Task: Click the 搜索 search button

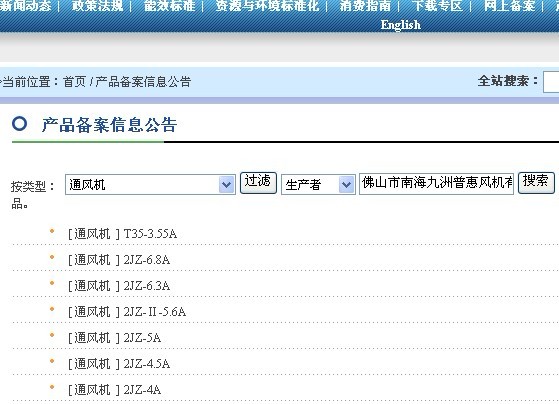Action: tap(536, 183)
